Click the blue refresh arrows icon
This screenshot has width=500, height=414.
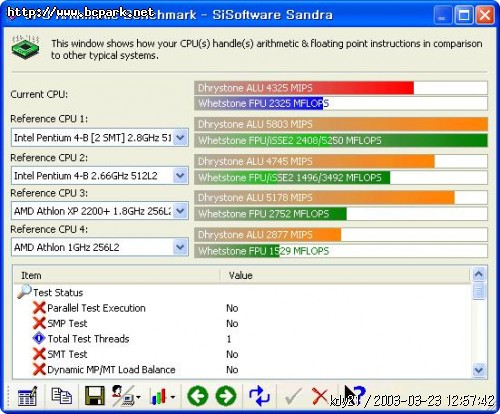[259, 396]
